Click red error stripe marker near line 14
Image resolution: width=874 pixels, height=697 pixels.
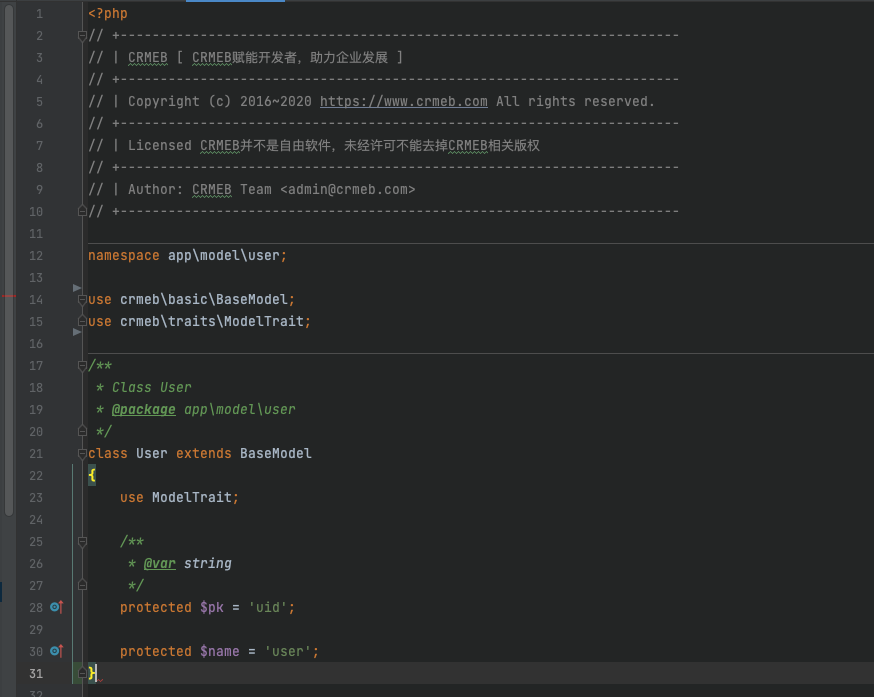tap(7, 297)
